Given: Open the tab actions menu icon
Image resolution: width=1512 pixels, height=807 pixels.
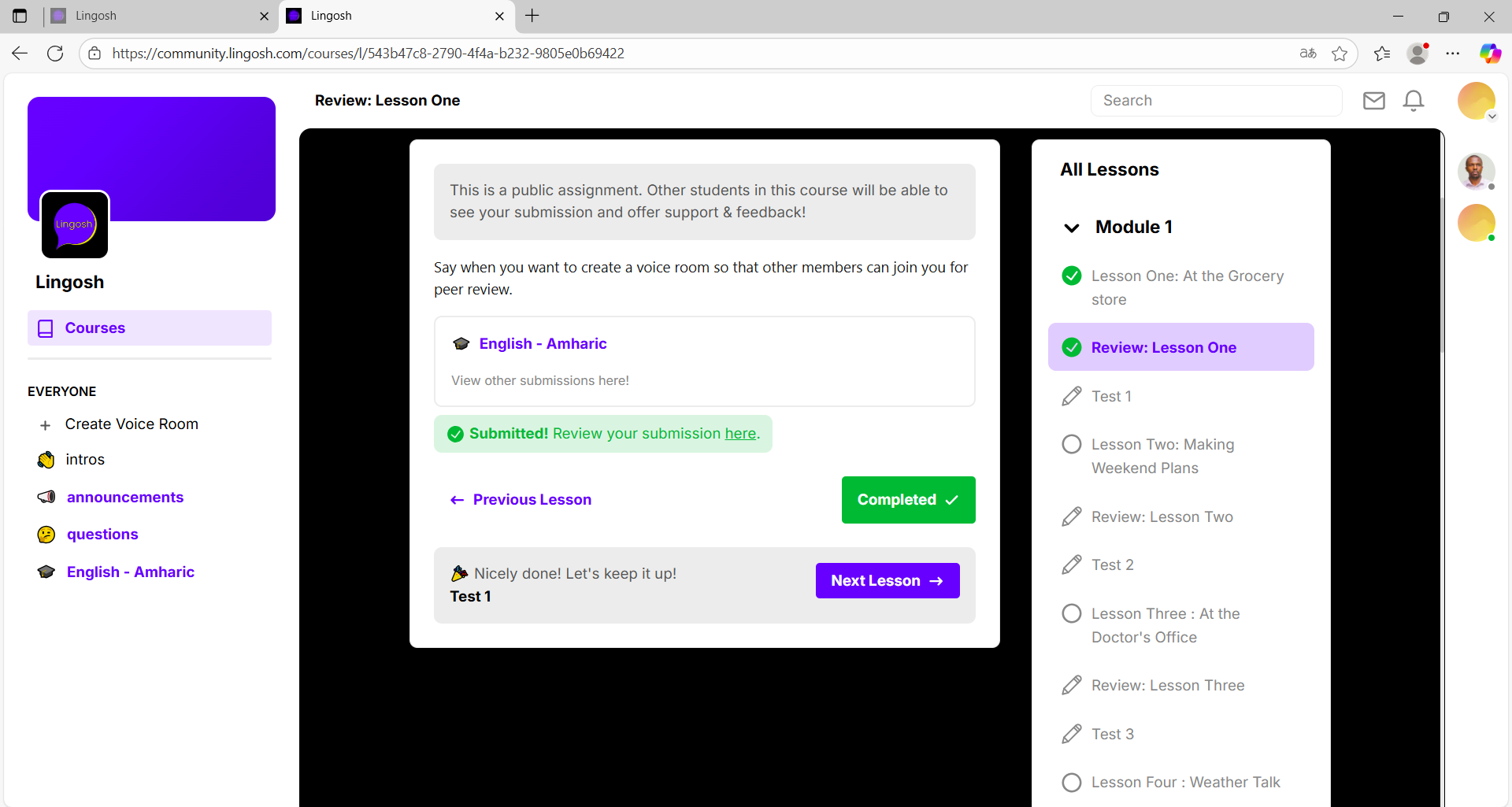Looking at the screenshot, I should click(20, 16).
